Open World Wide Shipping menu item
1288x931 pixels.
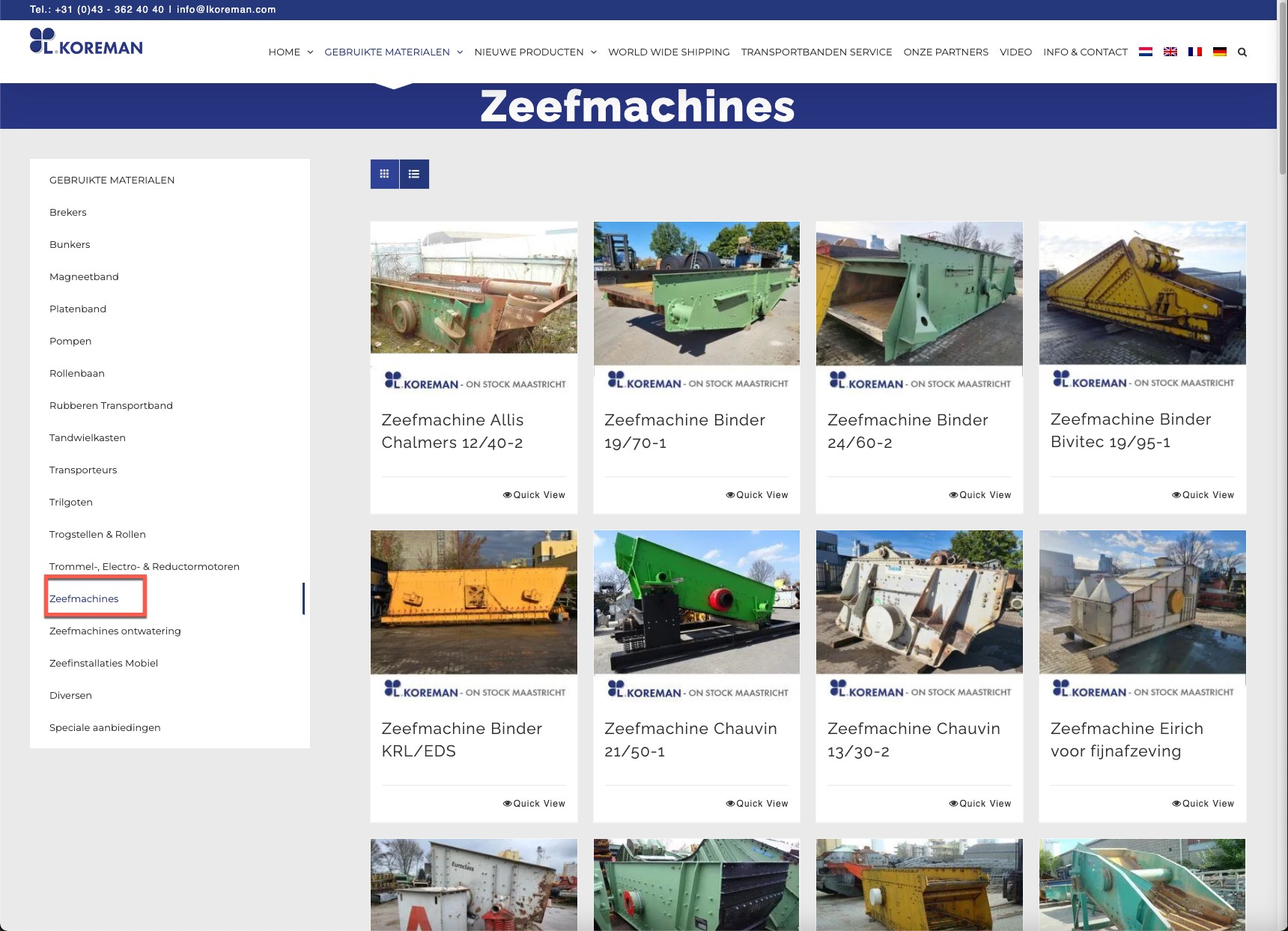coord(669,52)
